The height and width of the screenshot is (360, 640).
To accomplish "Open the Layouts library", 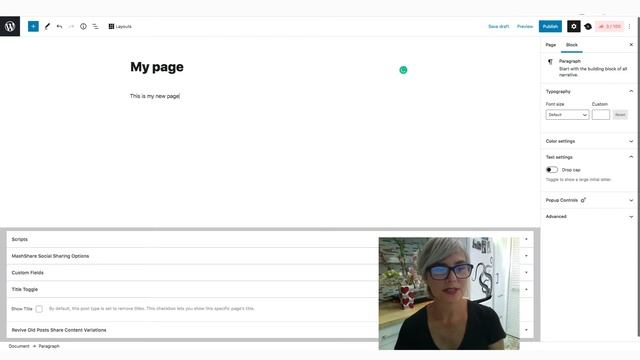I will click(120, 27).
